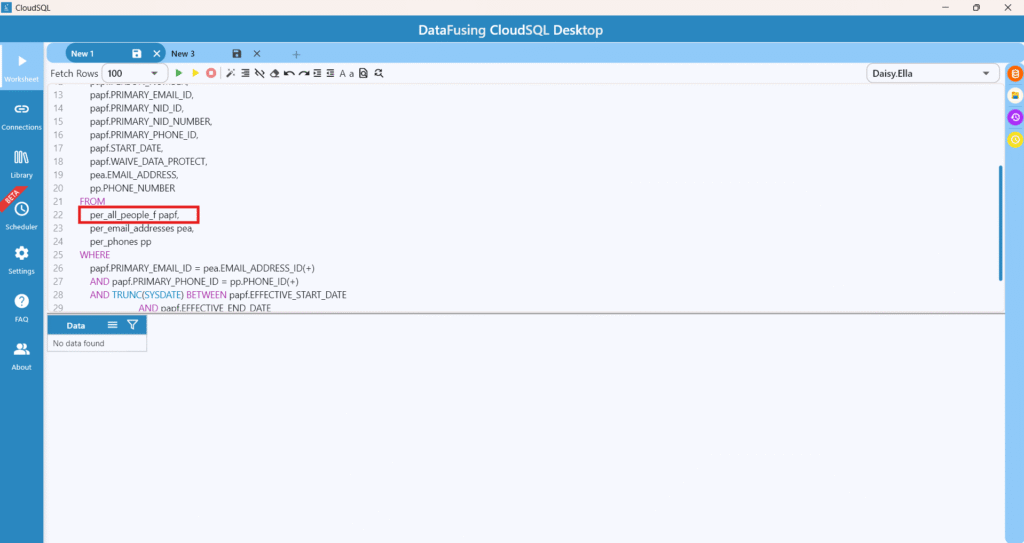Open the results filter funnel icon

click(x=133, y=325)
